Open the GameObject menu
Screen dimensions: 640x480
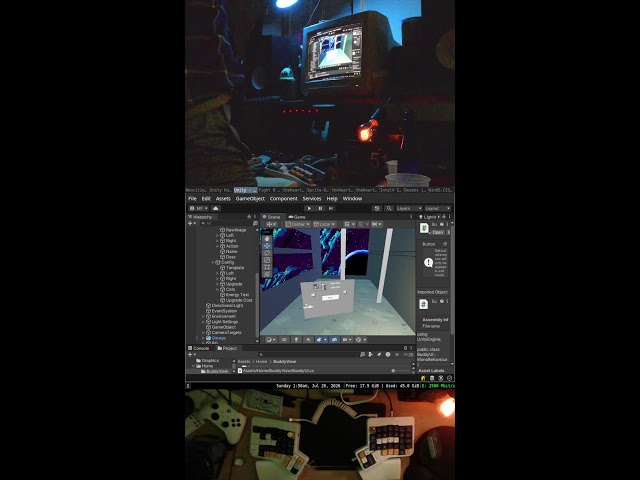250,198
